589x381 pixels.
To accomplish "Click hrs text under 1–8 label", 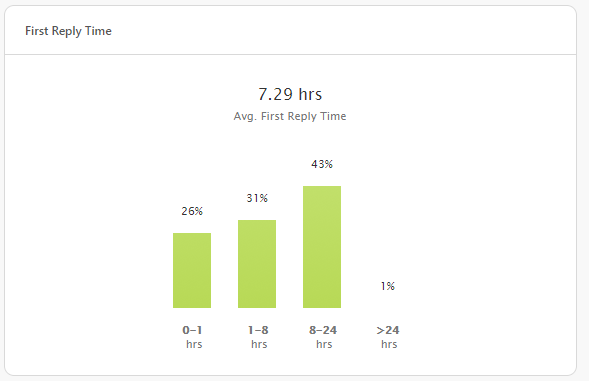I will pyautogui.click(x=259, y=344).
